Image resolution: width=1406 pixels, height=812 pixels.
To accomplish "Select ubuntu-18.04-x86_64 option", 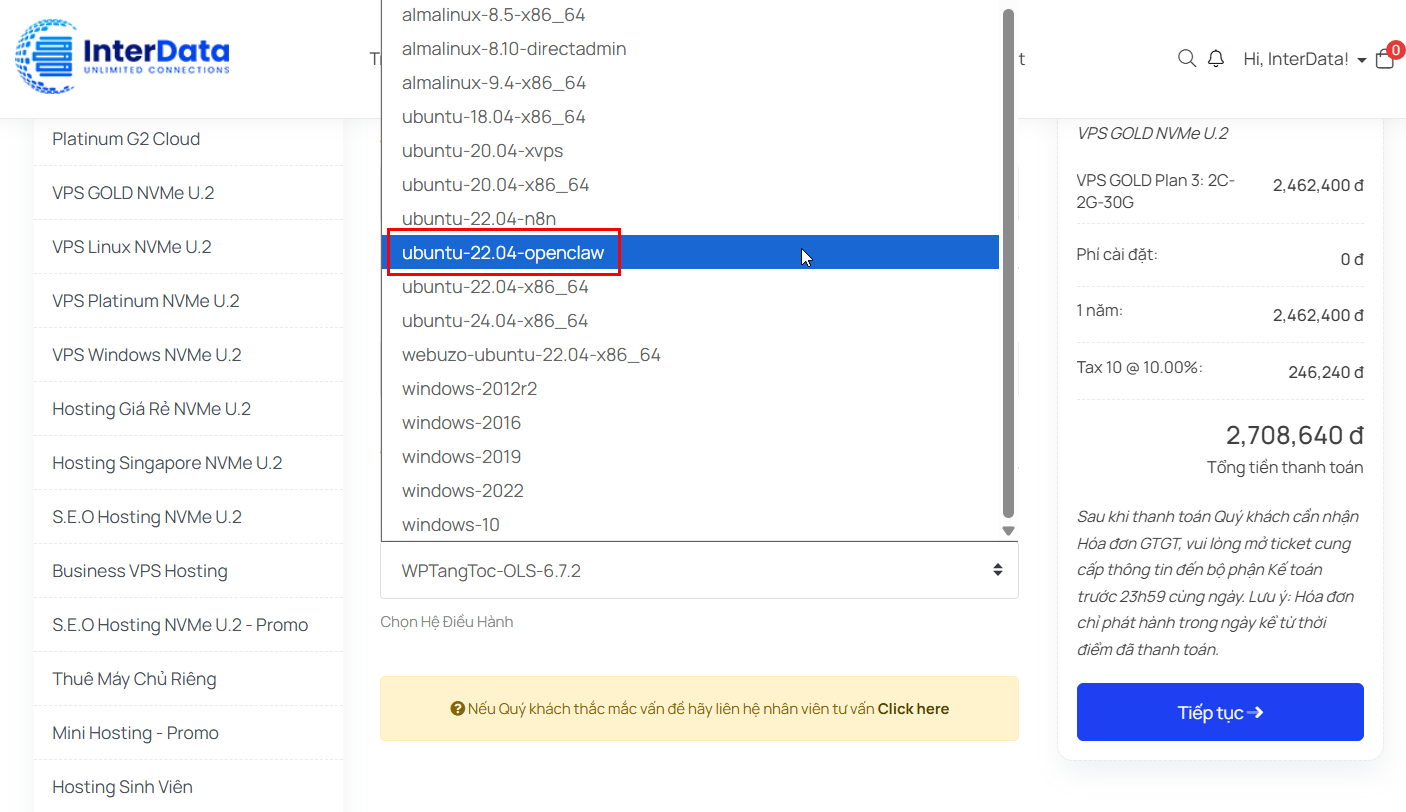I will [691, 117].
